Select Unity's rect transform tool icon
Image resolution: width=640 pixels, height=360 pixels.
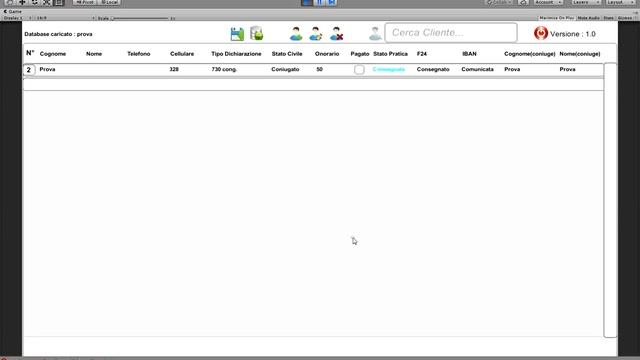(59, 2)
